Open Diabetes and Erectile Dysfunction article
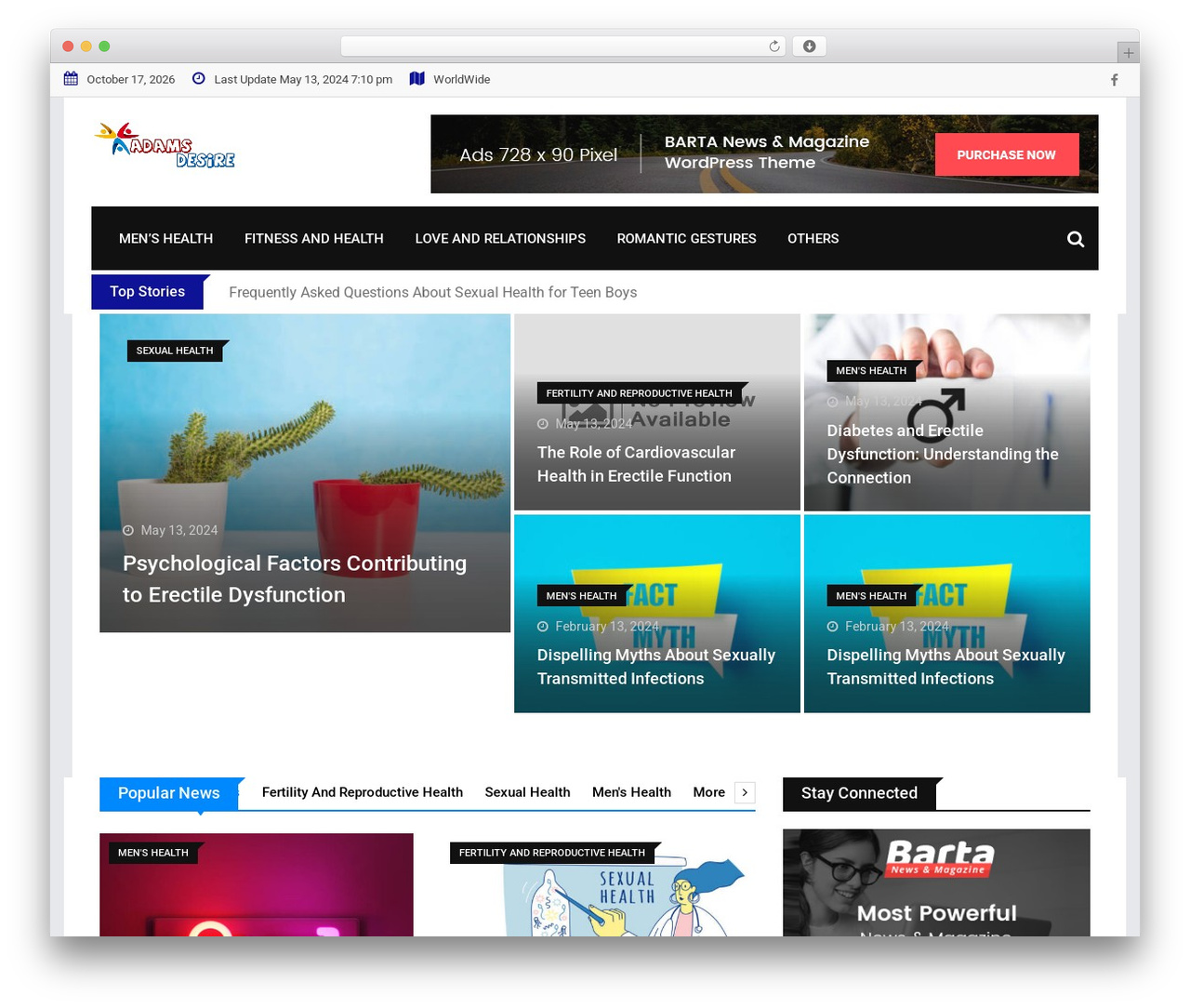This screenshot has width=1190, height=1008. pos(943,454)
